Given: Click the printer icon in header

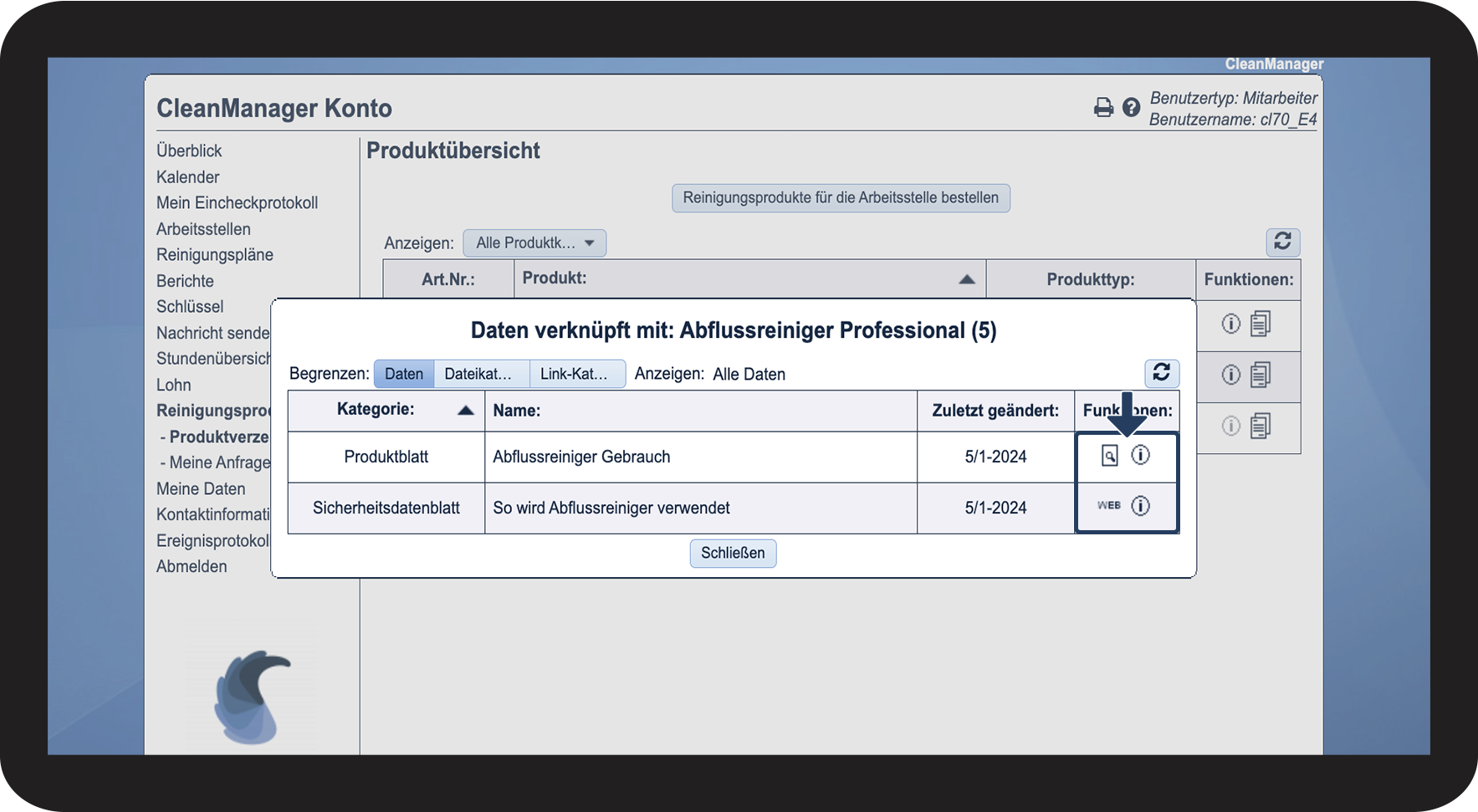Looking at the screenshot, I should click(1103, 107).
